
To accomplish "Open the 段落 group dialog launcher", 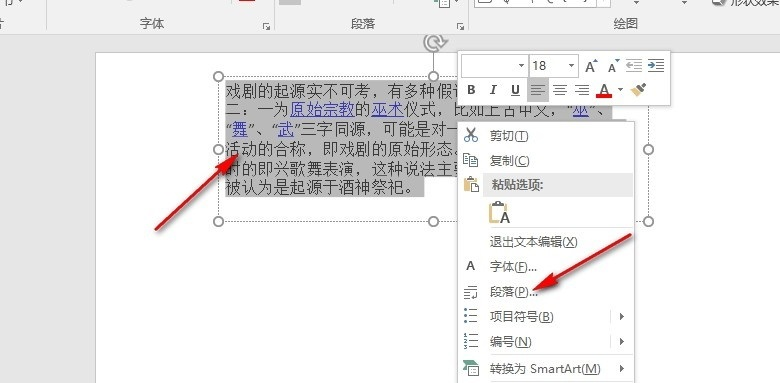I will [460, 26].
